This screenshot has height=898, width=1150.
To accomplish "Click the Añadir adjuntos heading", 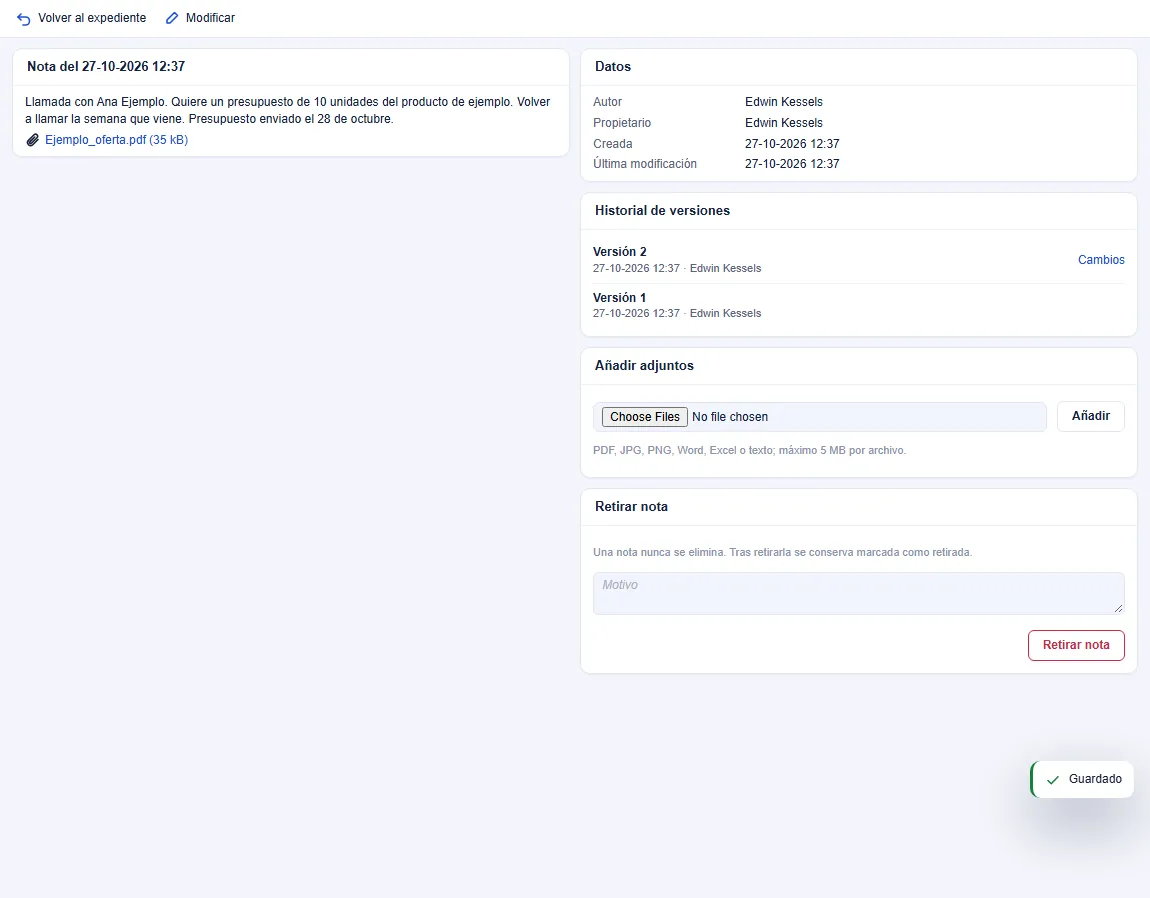I will (x=644, y=365).
